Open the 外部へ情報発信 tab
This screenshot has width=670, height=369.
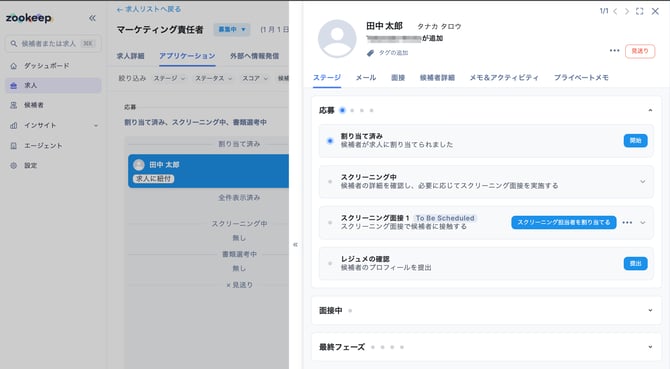click(x=254, y=56)
